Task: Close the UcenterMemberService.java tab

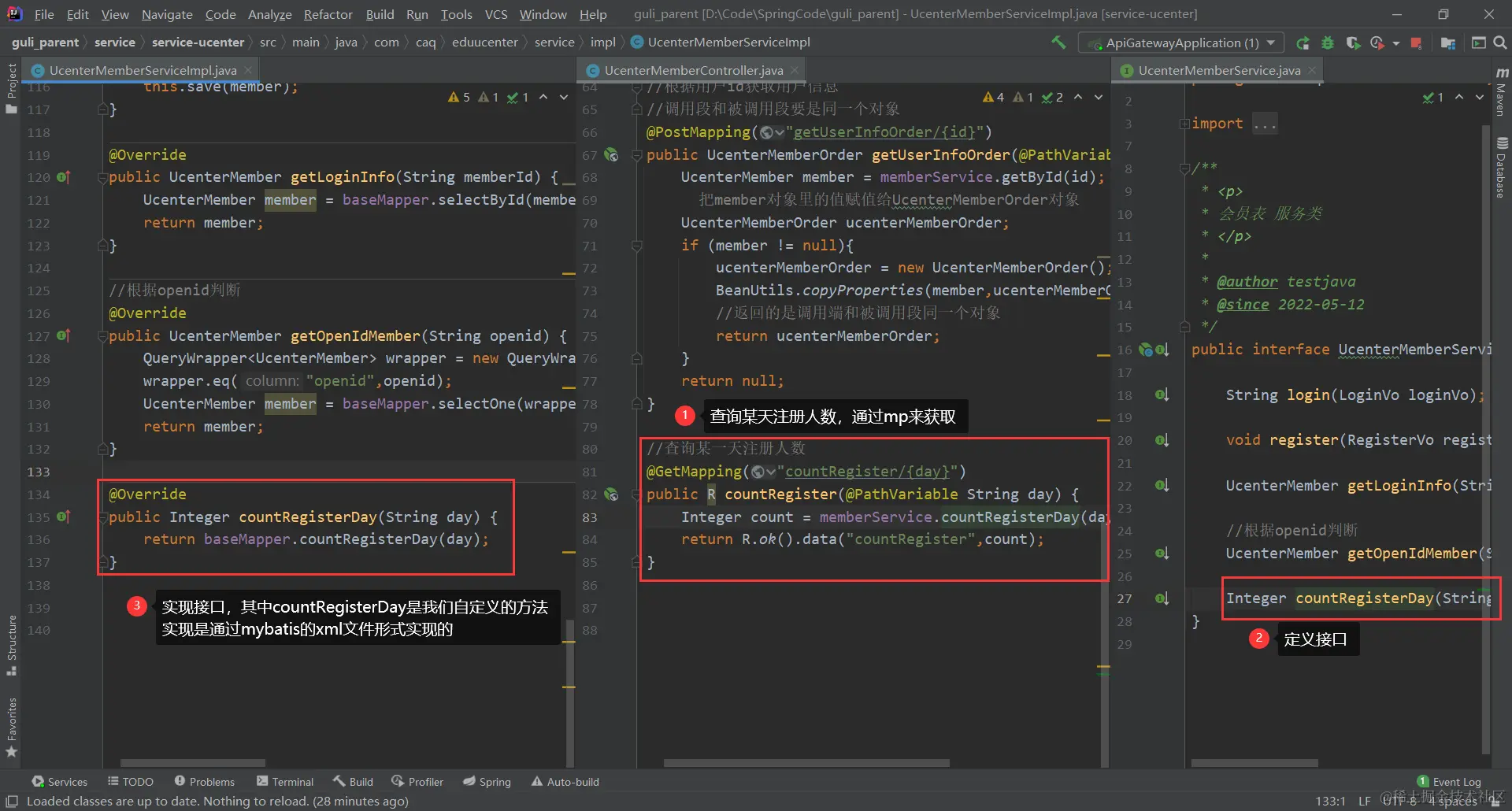Action: (1312, 70)
